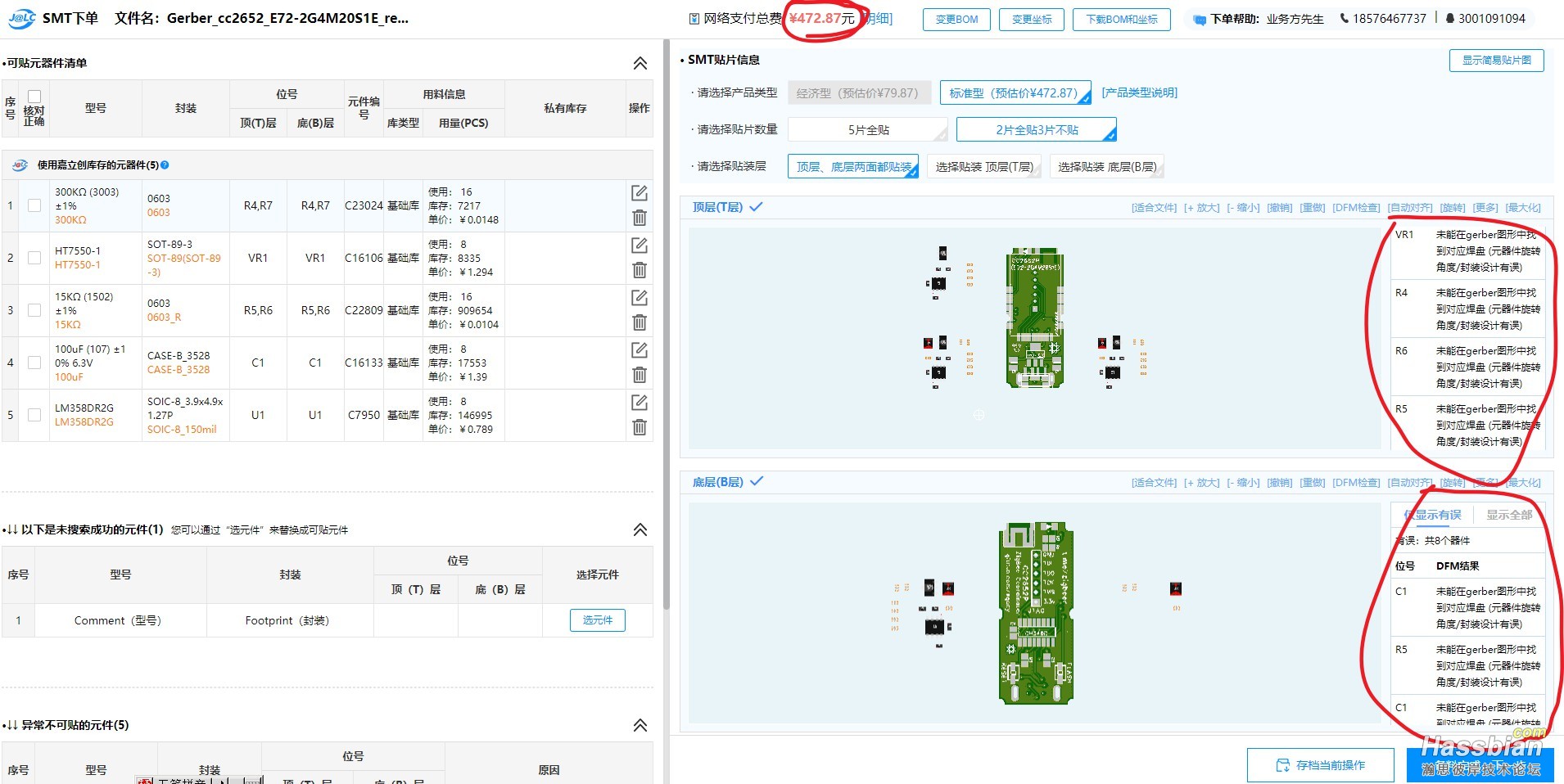Click the 变更BOM button

[x=956, y=20]
